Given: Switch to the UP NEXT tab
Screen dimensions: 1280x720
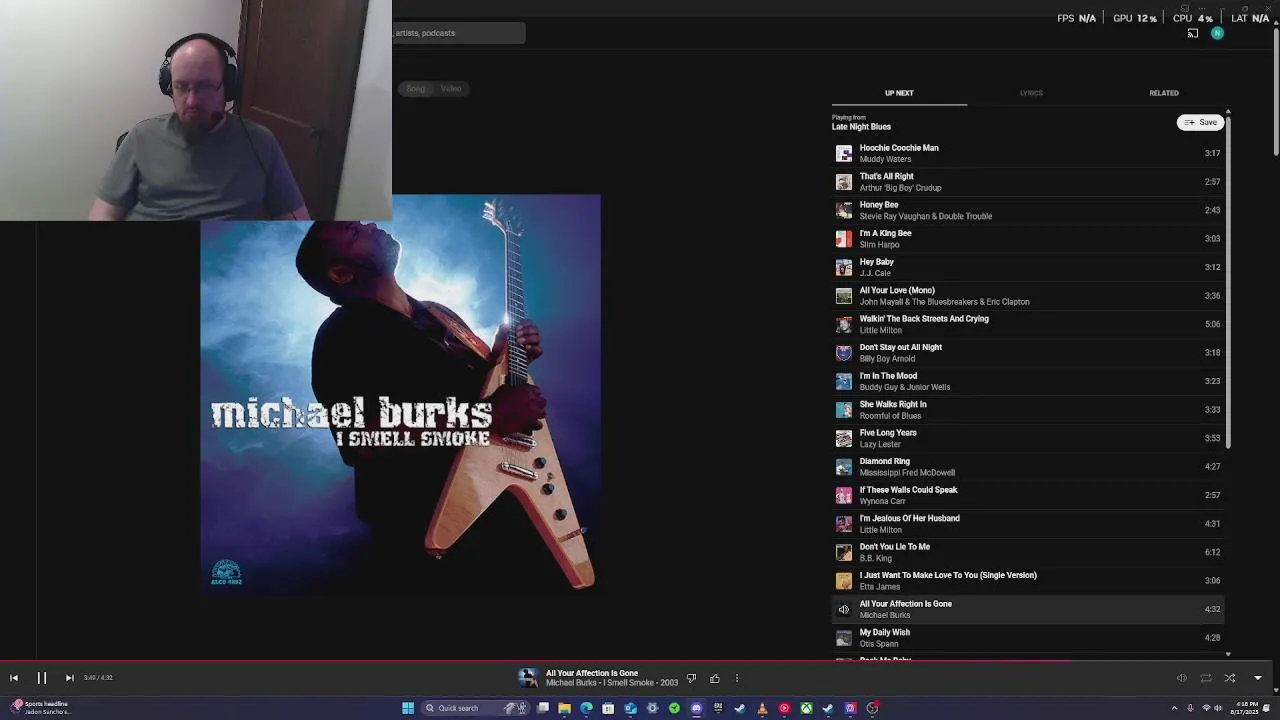Looking at the screenshot, I should [899, 93].
